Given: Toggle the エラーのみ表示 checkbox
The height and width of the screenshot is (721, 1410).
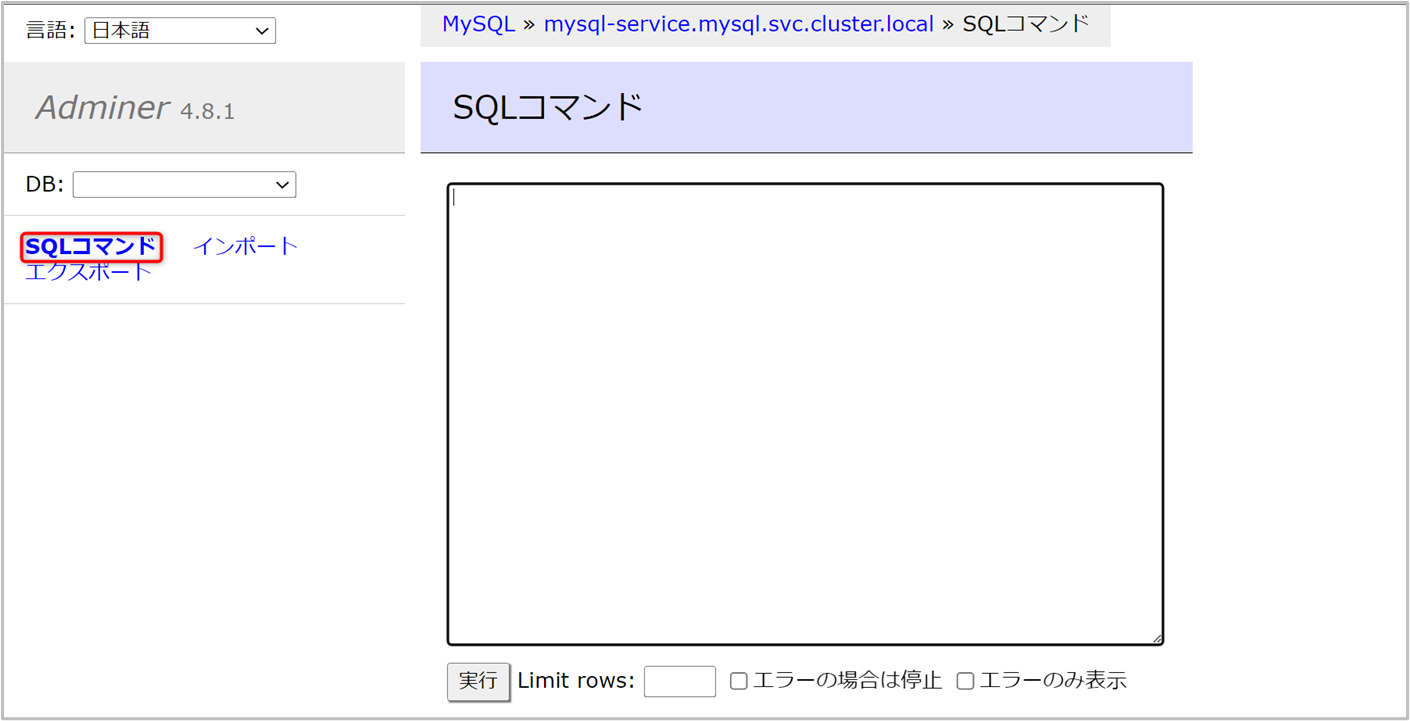Looking at the screenshot, I should [965, 681].
